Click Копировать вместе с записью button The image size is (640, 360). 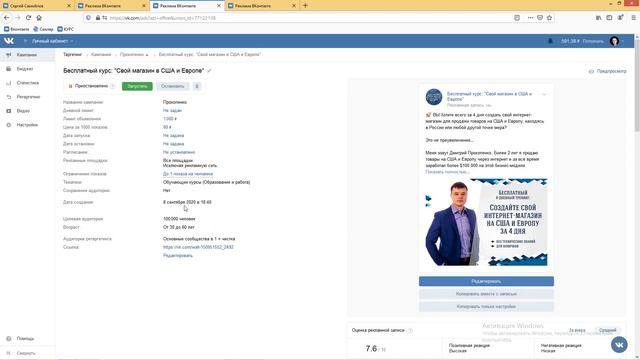coord(486,294)
